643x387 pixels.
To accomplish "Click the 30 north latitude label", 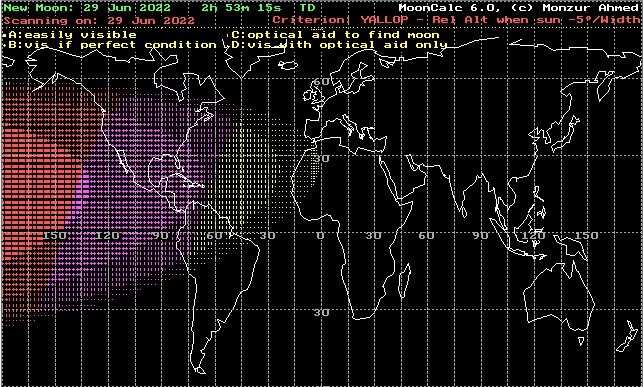I will (x=322, y=158).
